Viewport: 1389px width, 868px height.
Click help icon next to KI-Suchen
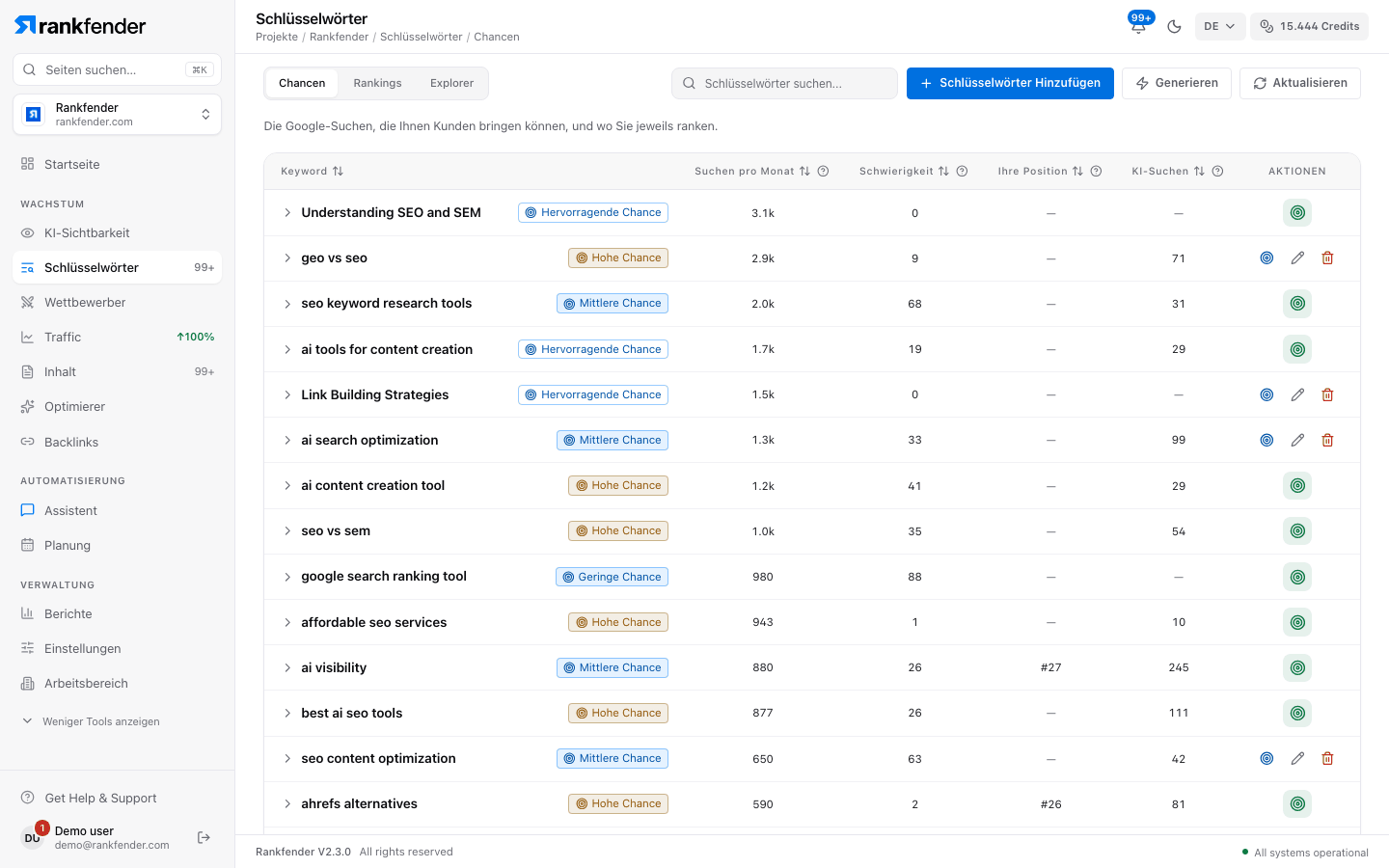point(1217,171)
